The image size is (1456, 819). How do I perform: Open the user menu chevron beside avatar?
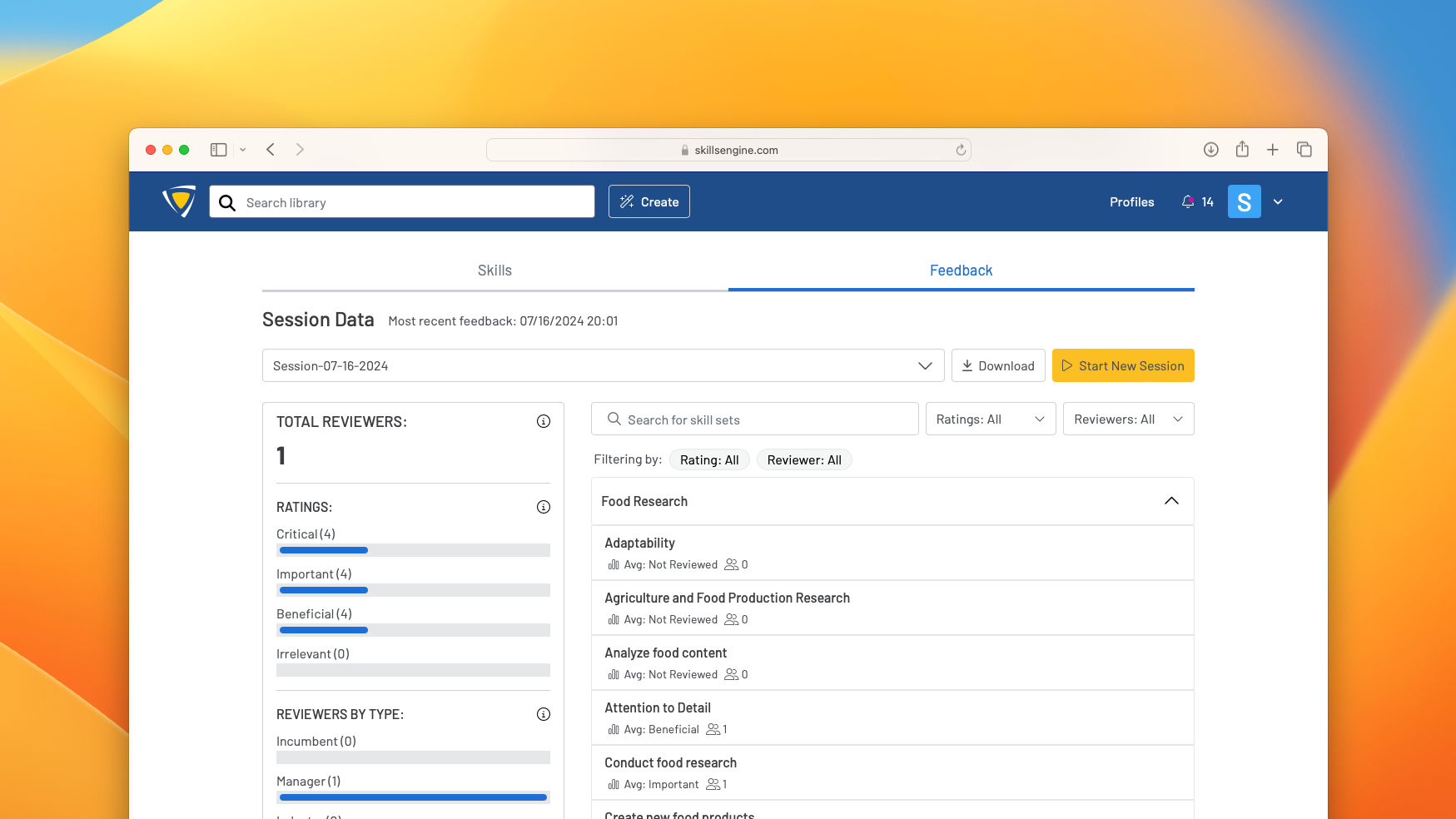click(x=1278, y=201)
